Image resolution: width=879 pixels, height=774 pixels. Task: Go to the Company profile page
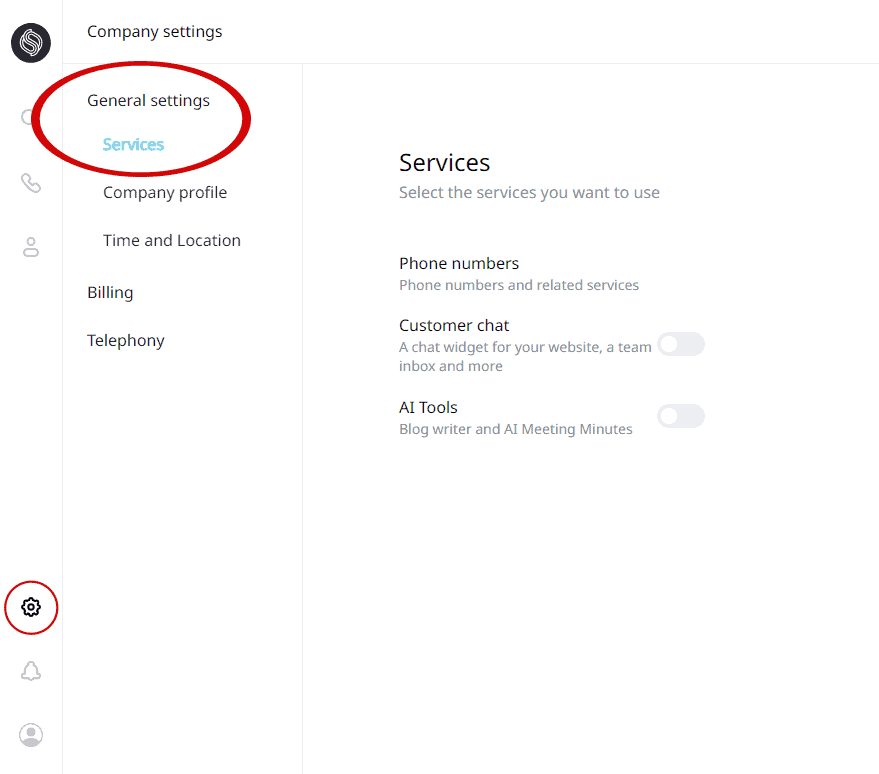point(165,192)
